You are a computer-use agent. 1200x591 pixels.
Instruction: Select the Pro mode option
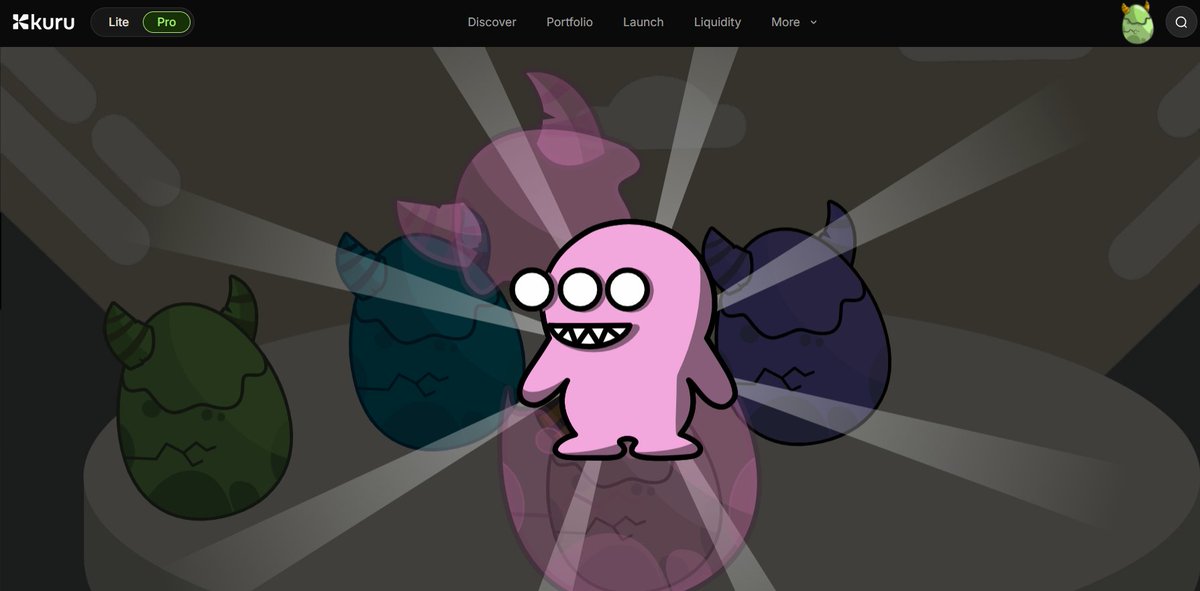[x=166, y=22]
